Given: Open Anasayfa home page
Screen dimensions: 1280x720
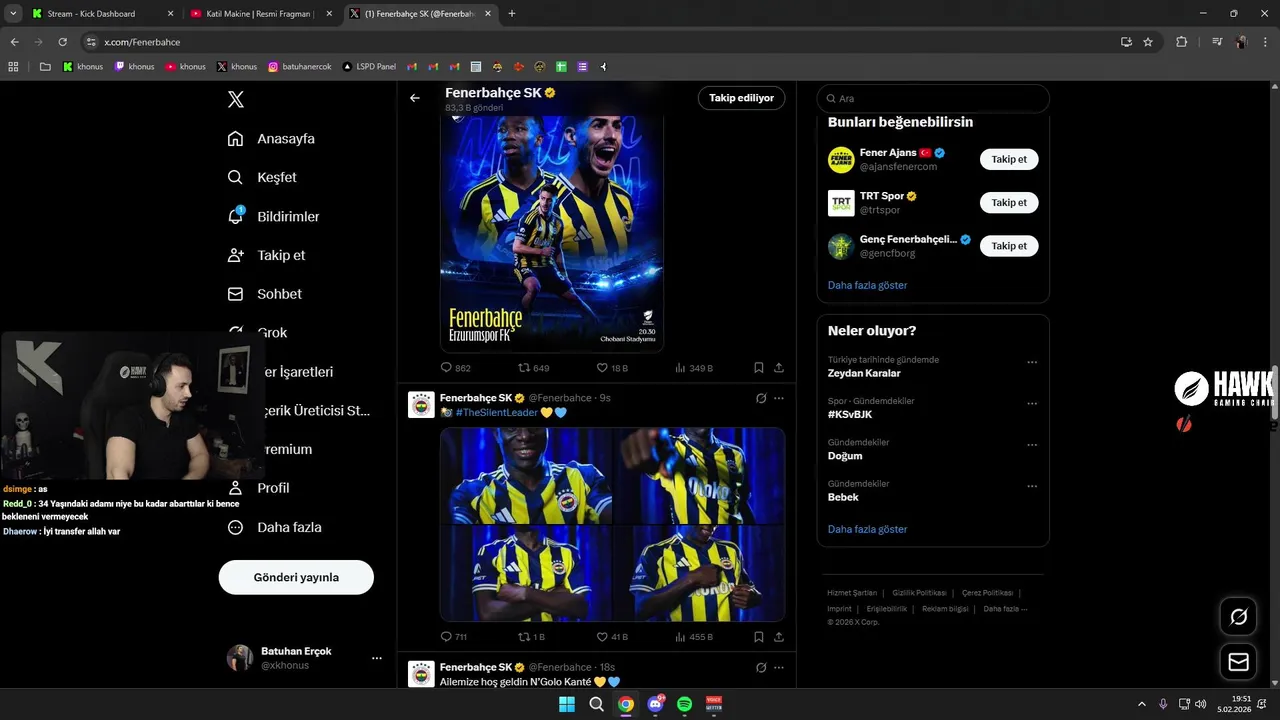Looking at the screenshot, I should coord(272,139).
